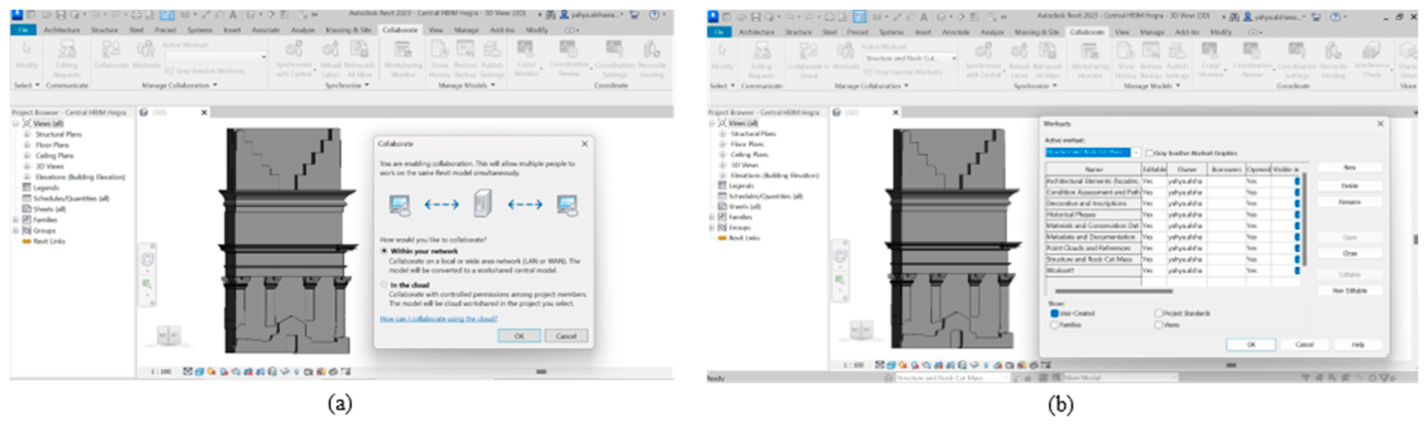Expand Manage Collaboration panel in figure (a)
Screen dimensions: 1427x428
[180, 86]
